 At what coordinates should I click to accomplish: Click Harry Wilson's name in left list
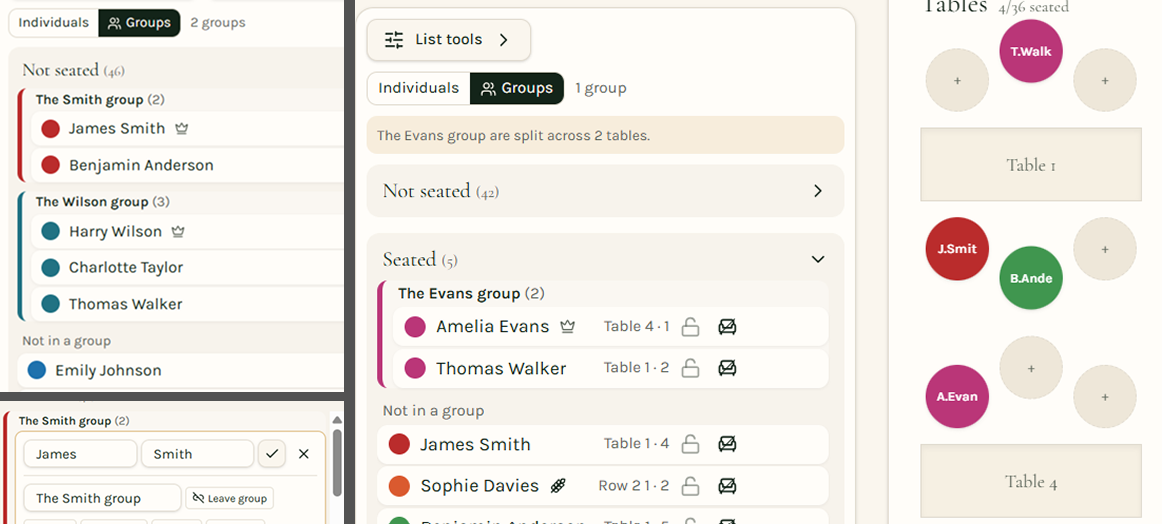click(115, 232)
